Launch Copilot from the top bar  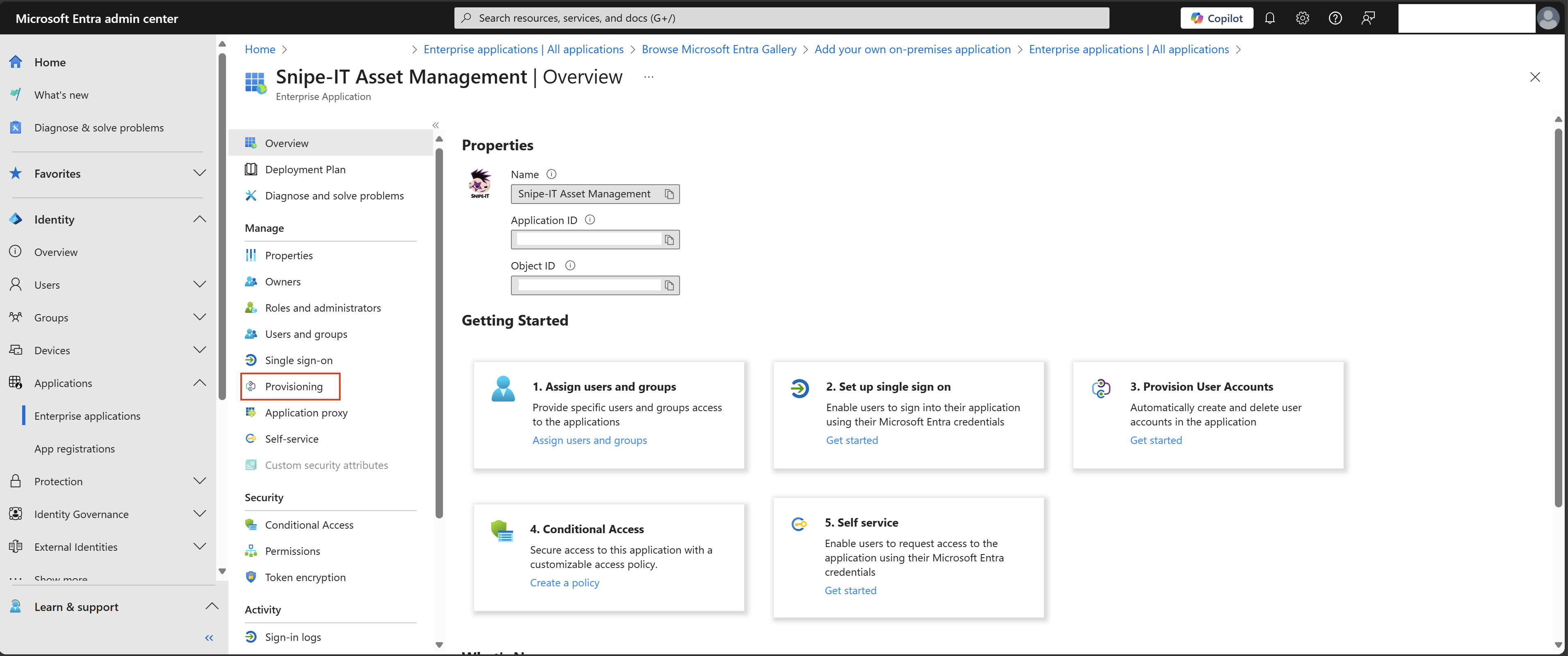[1216, 18]
